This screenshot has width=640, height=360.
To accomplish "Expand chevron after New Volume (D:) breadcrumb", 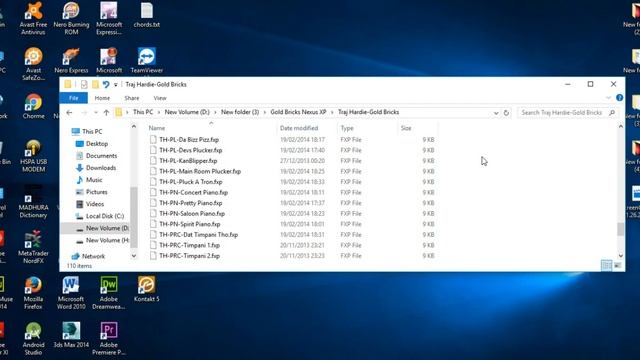I will (x=215, y=112).
